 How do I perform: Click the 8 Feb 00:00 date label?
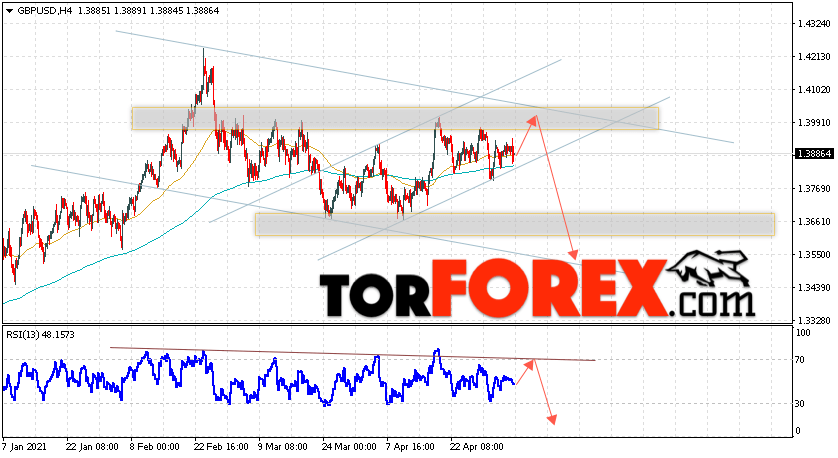tap(154, 447)
